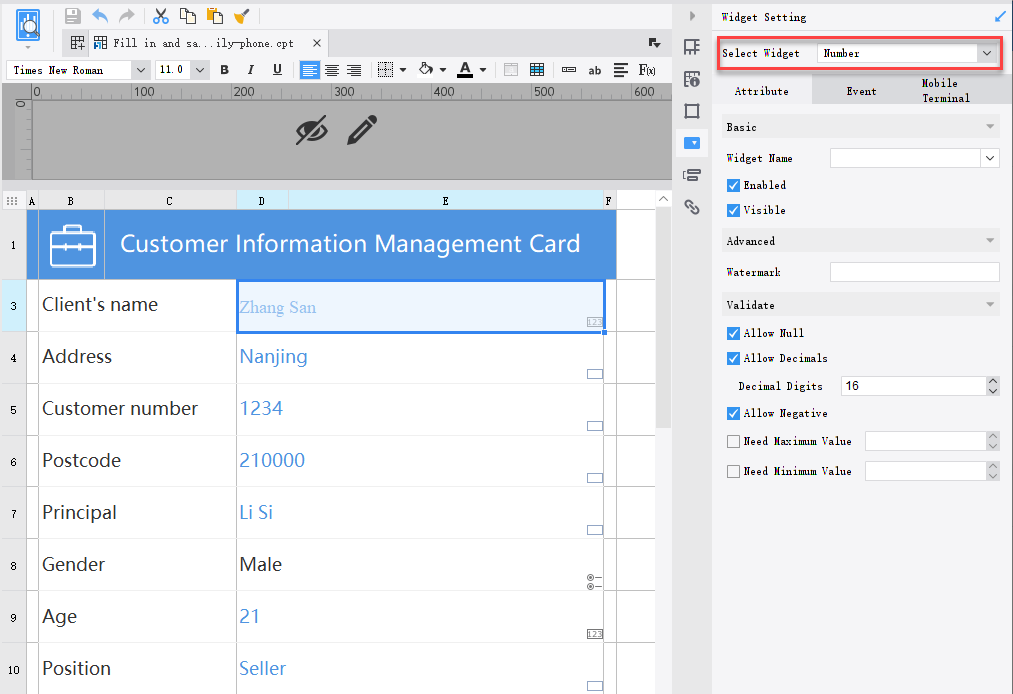Select the widget settings blue dropdown icon in sidebar
The width and height of the screenshot is (1013, 694).
click(x=692, y=143)
